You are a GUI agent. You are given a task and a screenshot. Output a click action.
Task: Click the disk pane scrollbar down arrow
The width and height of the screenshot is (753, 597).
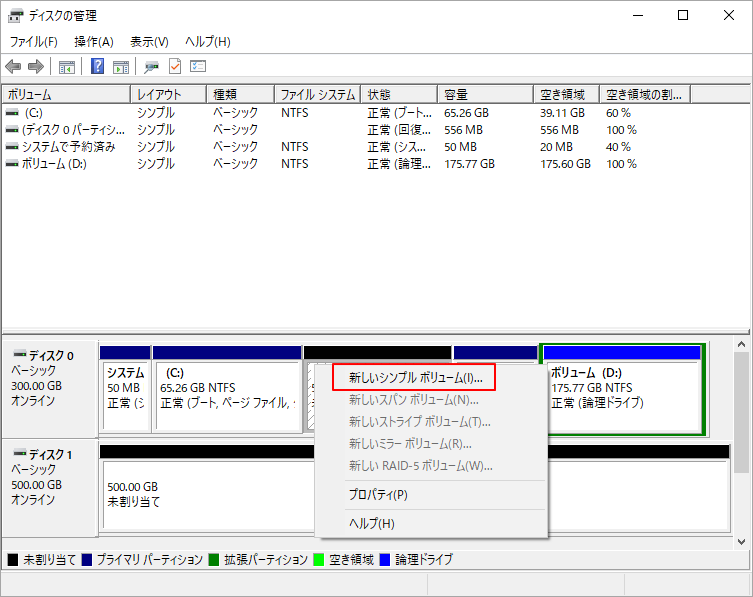click(x=743, y=541)
